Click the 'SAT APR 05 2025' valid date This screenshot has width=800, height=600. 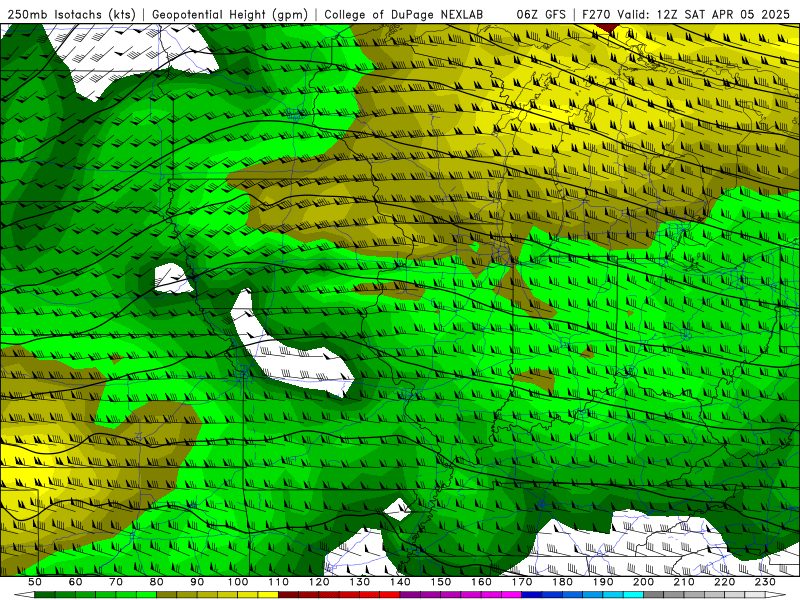point(737,14)
